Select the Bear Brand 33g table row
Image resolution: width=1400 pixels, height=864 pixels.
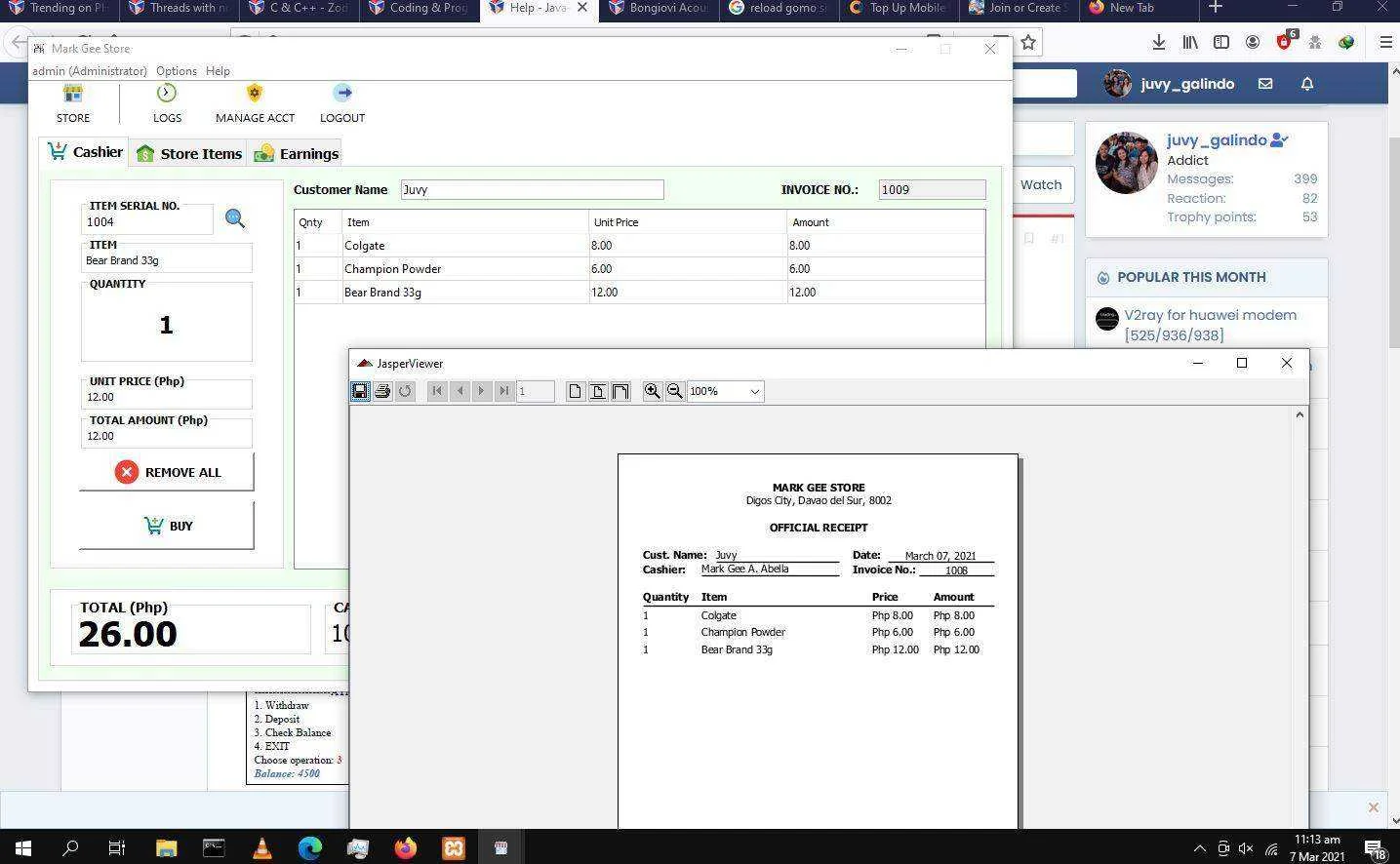[x=639, y=293]
